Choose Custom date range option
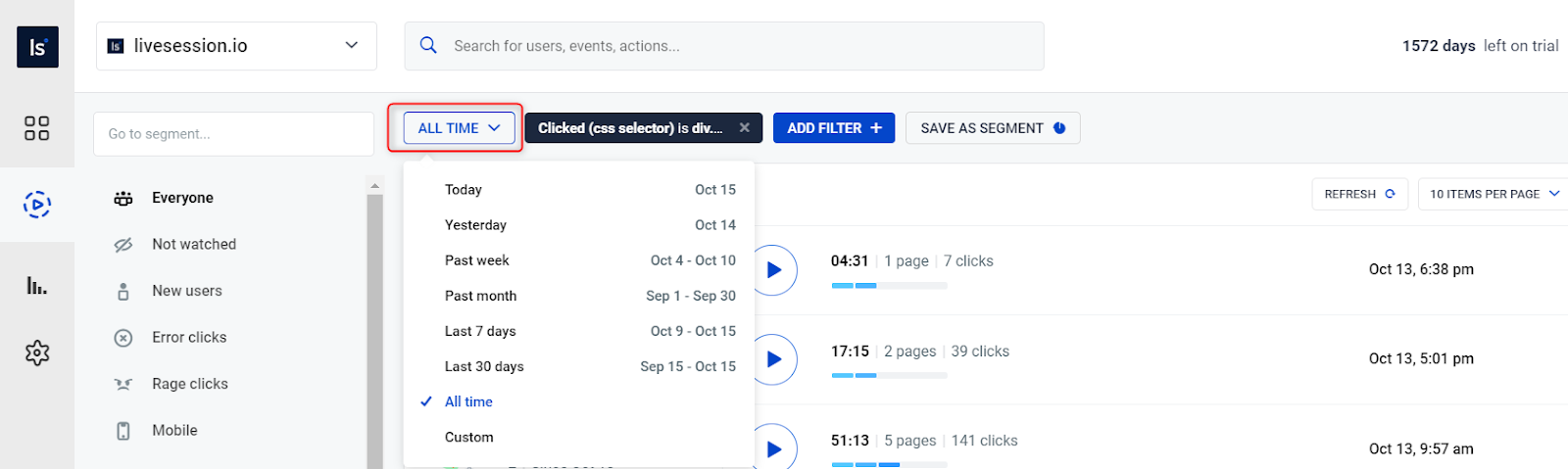Viewport: 1568px width, 469px height. coord(579,437)
